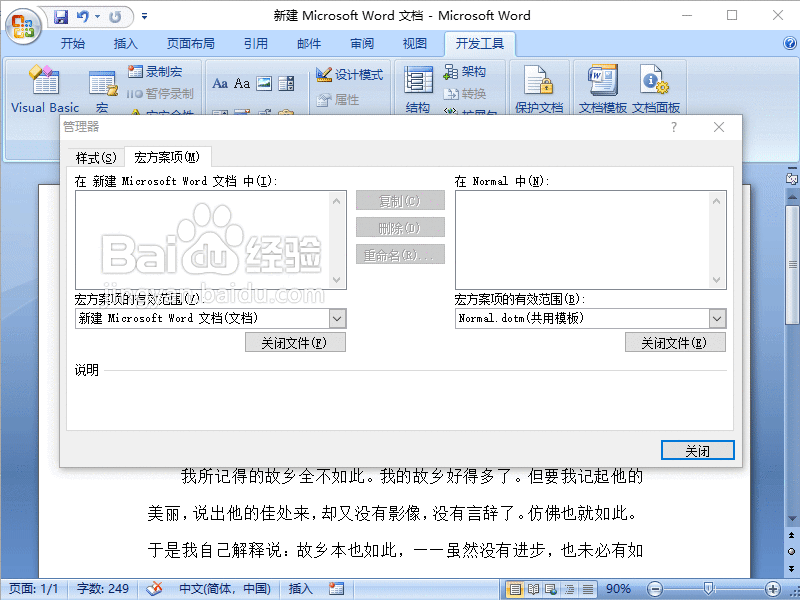Image resolution: width=800 pixels, height=600 pixels.
Task: Open the Macros (宏) button in ribbon
Action: (102, 91)
